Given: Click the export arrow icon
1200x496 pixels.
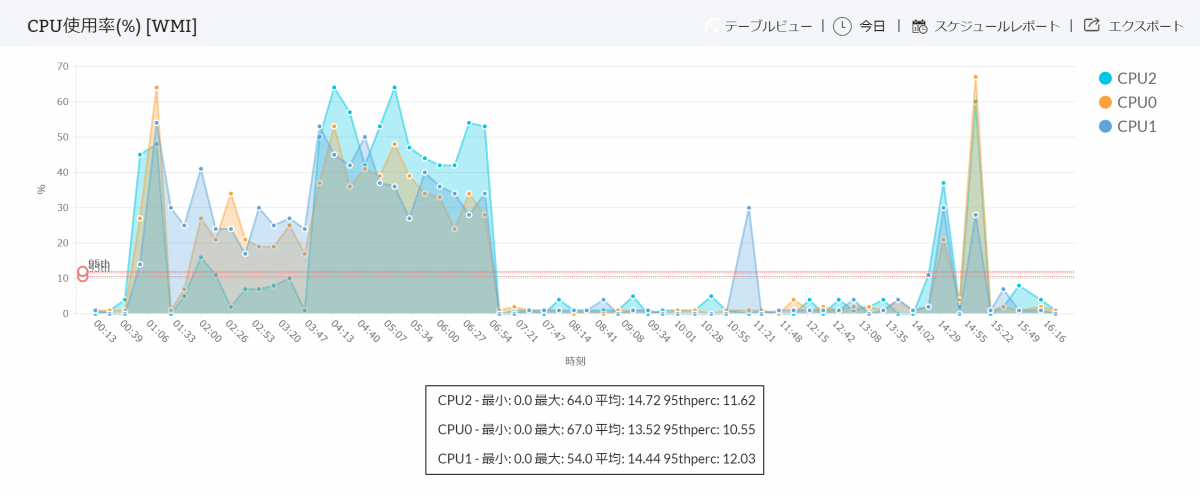Looking at the screenshot, I should [x=1092, y=26].
